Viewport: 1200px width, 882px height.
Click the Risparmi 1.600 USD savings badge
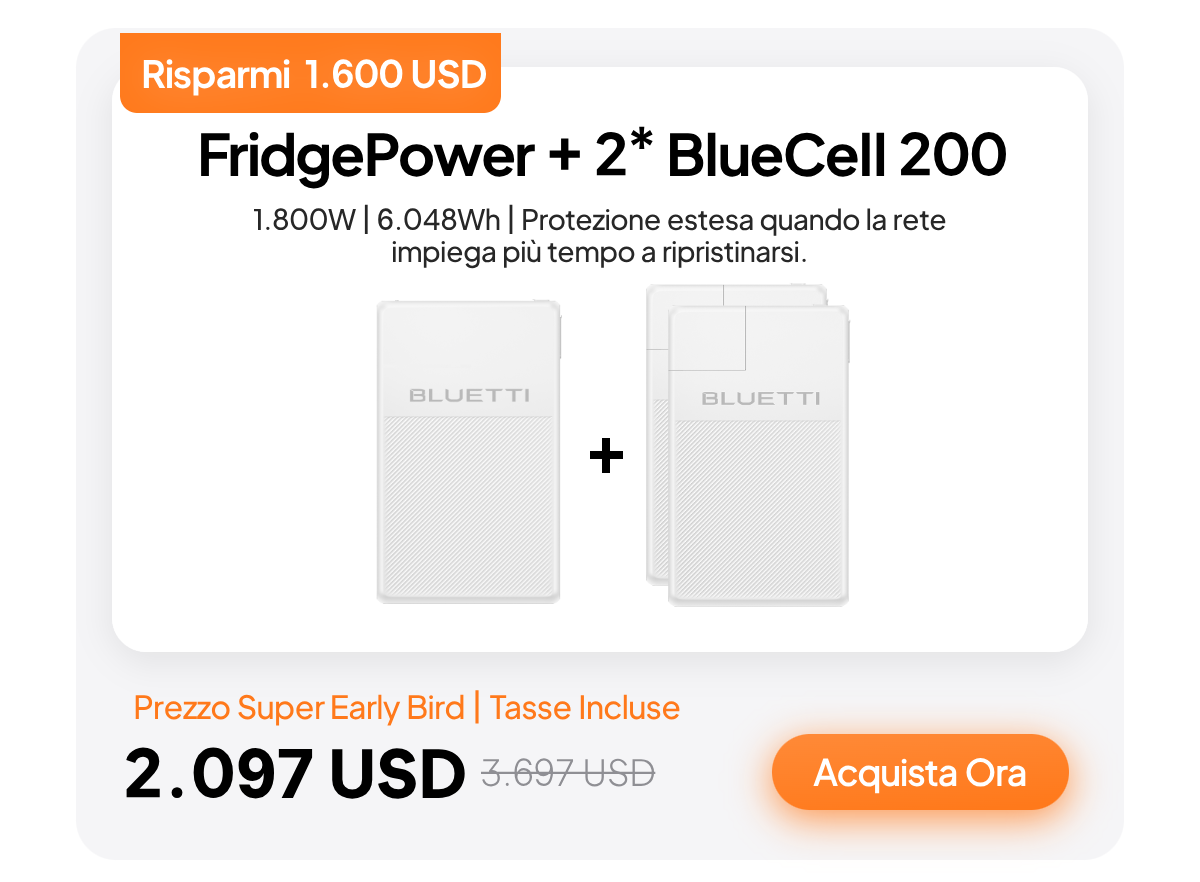(x=310, y=74)
